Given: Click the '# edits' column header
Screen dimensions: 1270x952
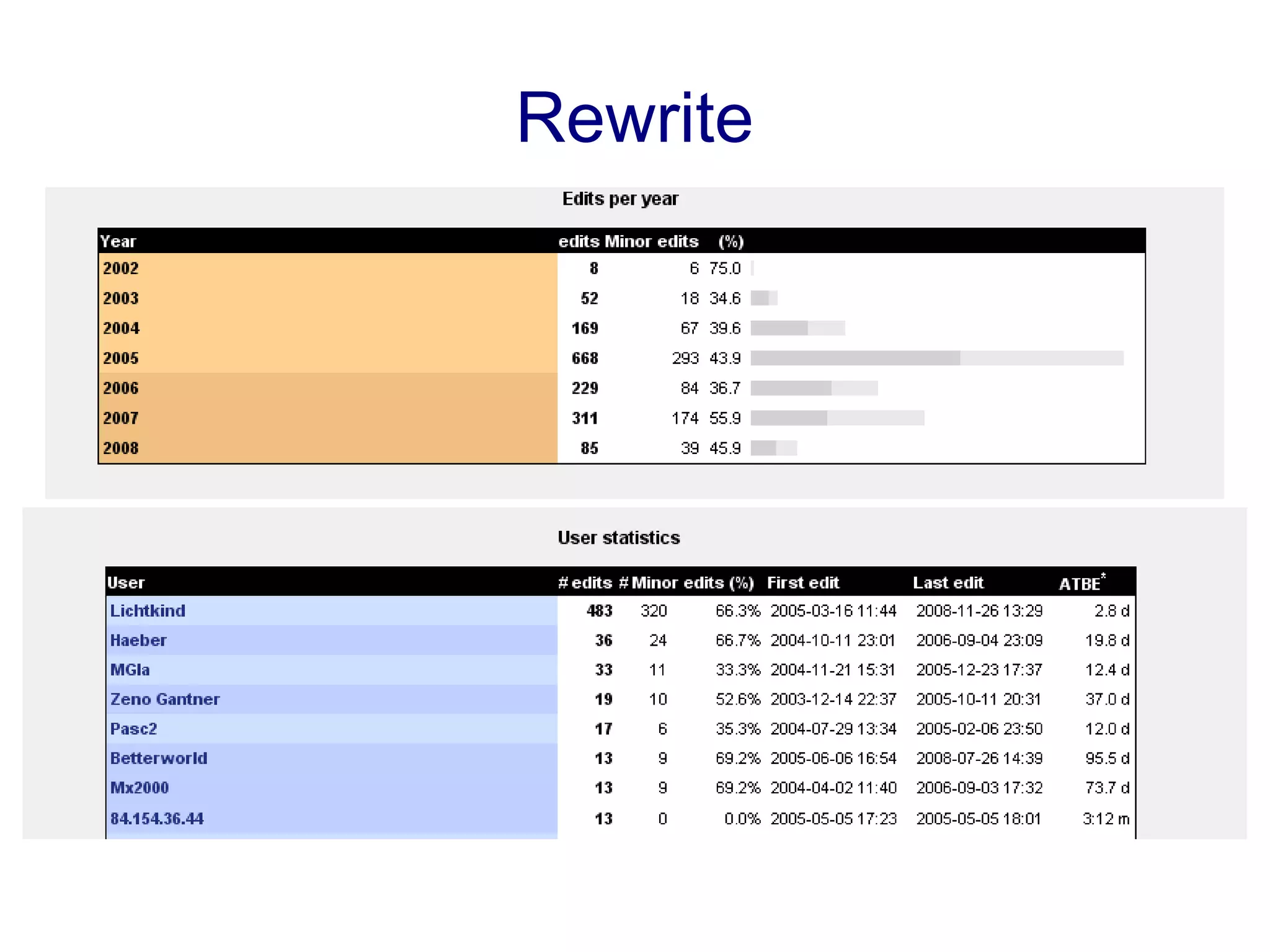Looking at the screenshot, I should [585, 583].
